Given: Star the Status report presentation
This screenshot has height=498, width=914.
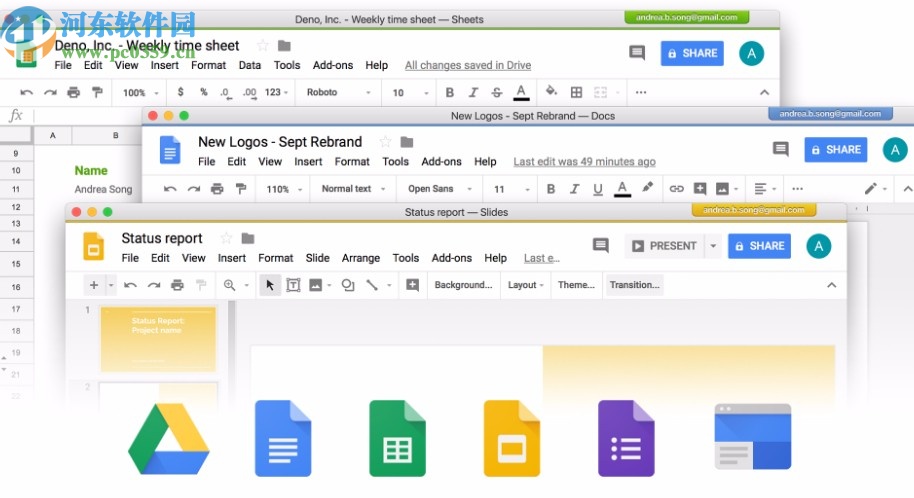Looking at the screenshot, I should (226, 238).
